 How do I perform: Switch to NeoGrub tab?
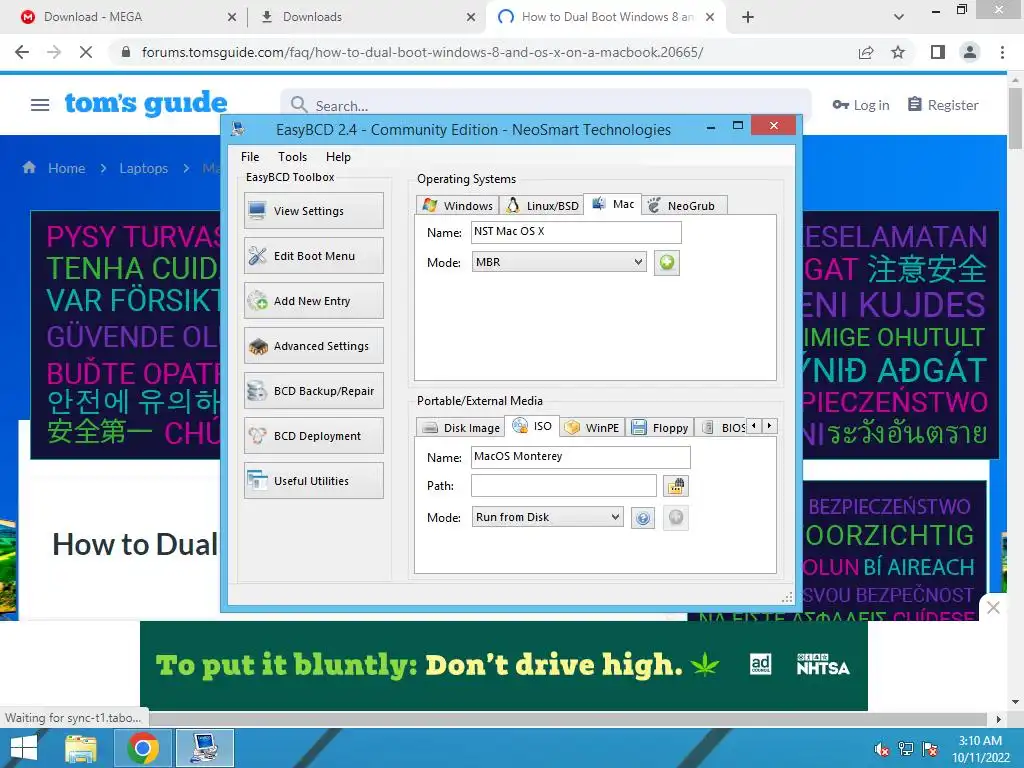[683, 206]
